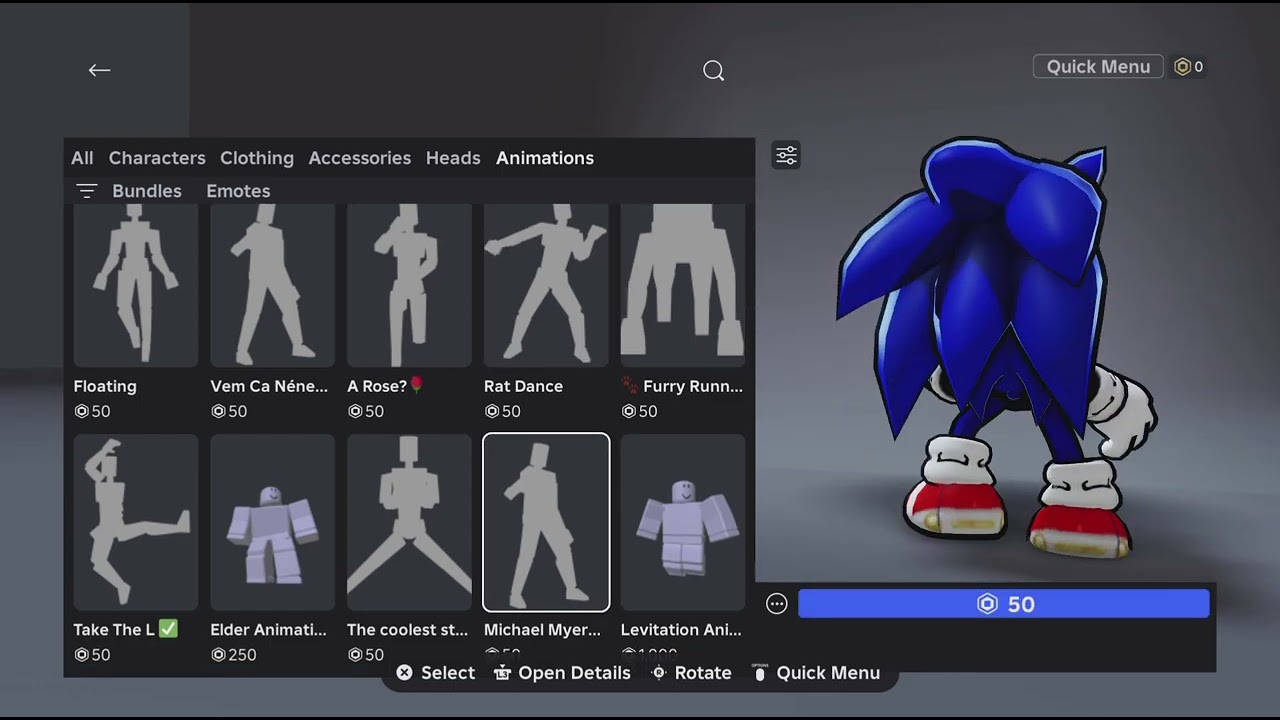Open the Quick Menu button at top
Image resolution: width=1280 pixels, height=720 pixels.
point(1098,67)
